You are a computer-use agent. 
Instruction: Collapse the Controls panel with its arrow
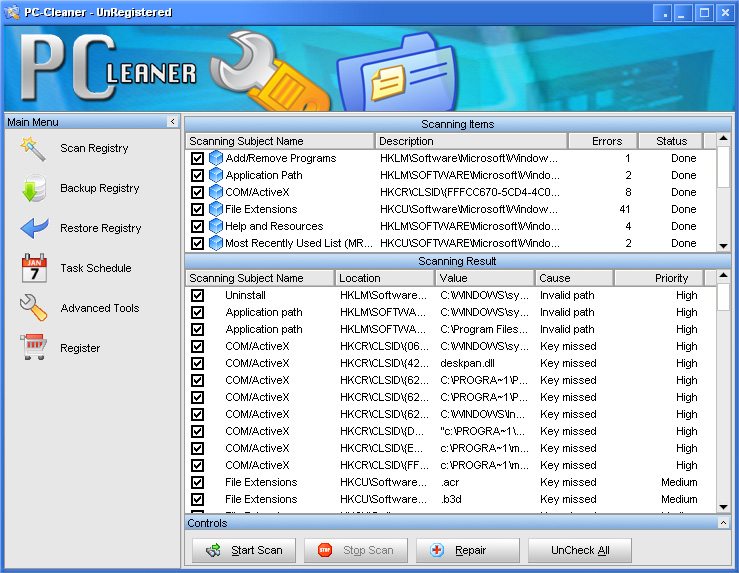723,523
